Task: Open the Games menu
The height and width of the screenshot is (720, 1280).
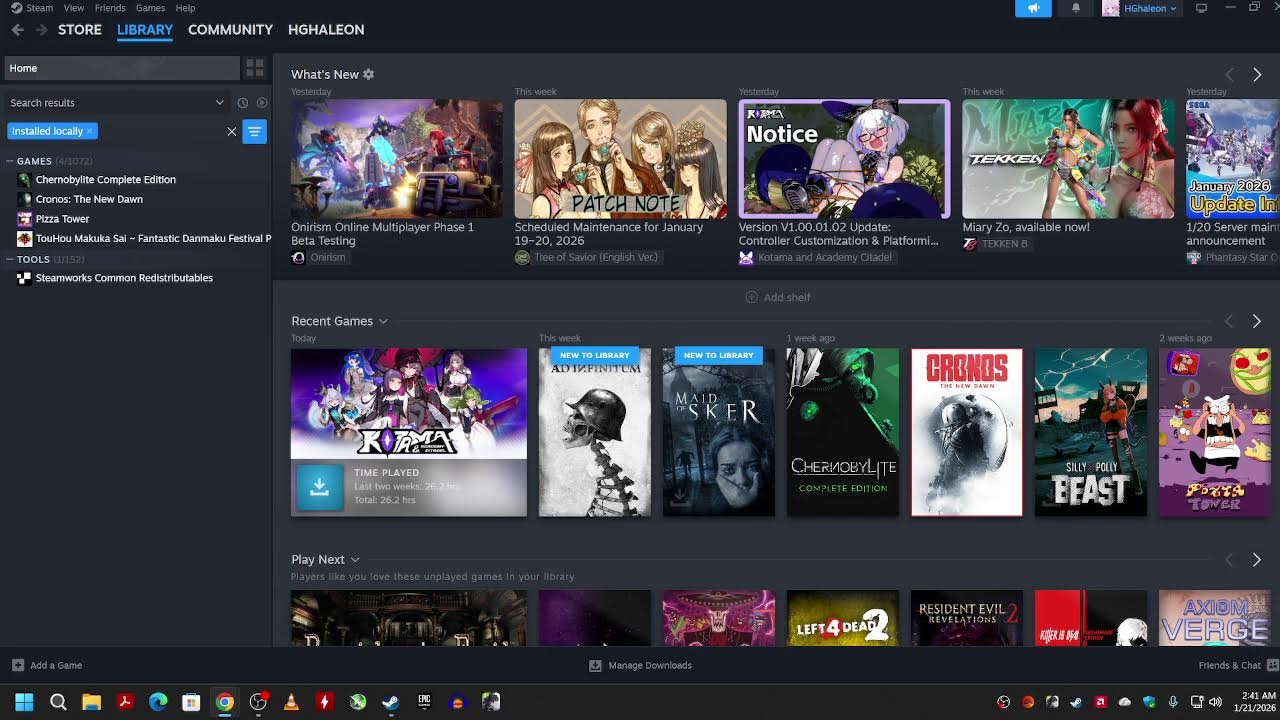Action: tap(151, 8)
